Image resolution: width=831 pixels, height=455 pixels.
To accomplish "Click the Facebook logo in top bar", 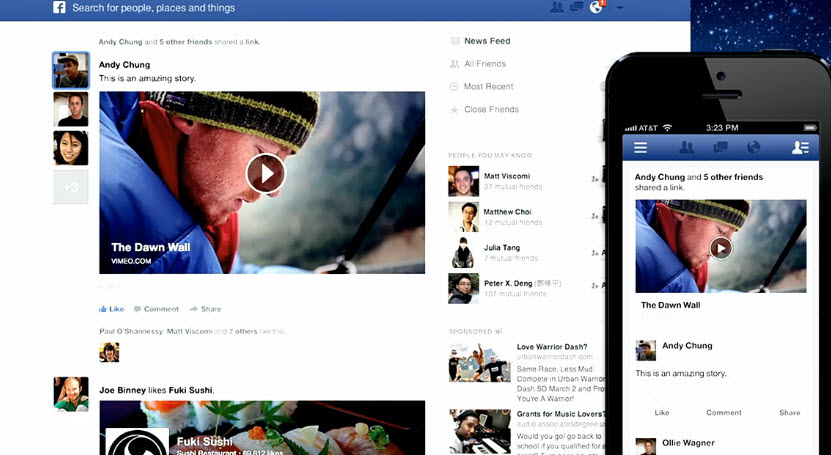I will pyautogui.click(x=59, y=8).
